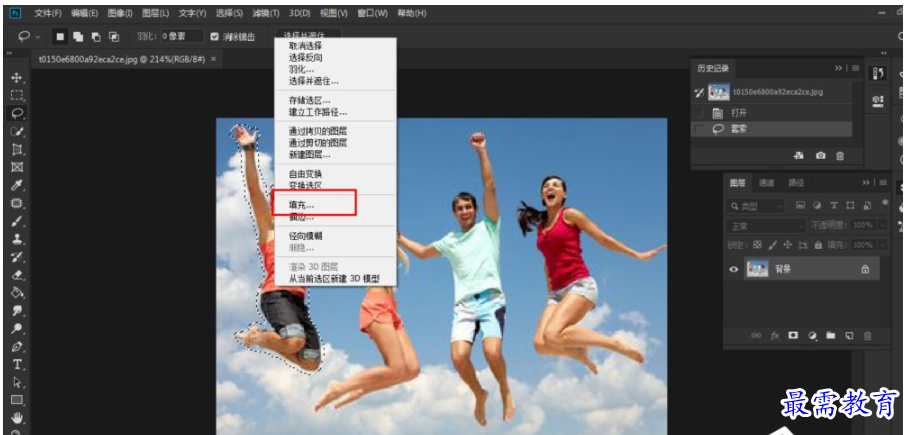Delete current history state trash icon
This screenshot has height=435, width=905.
pyautogui.click(x=840, y=156)
